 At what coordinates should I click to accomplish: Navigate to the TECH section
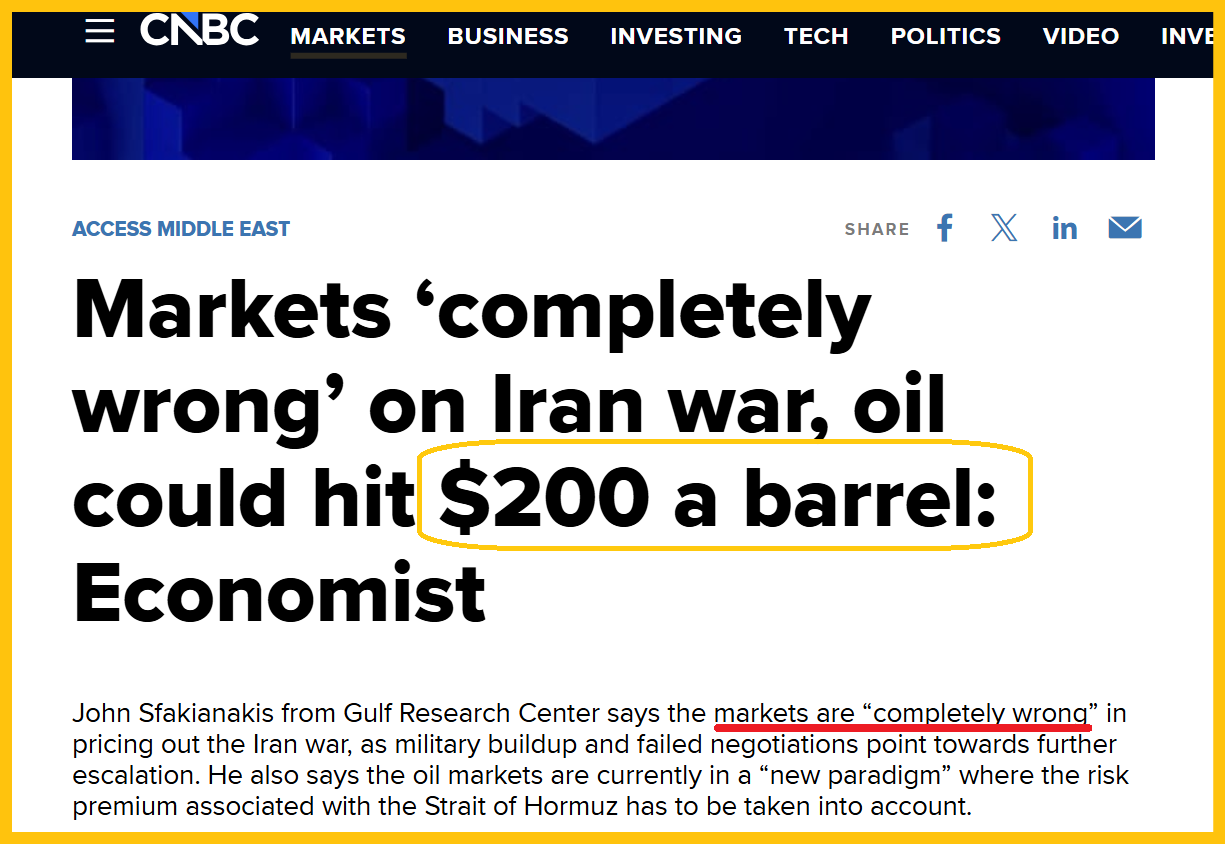816,36
